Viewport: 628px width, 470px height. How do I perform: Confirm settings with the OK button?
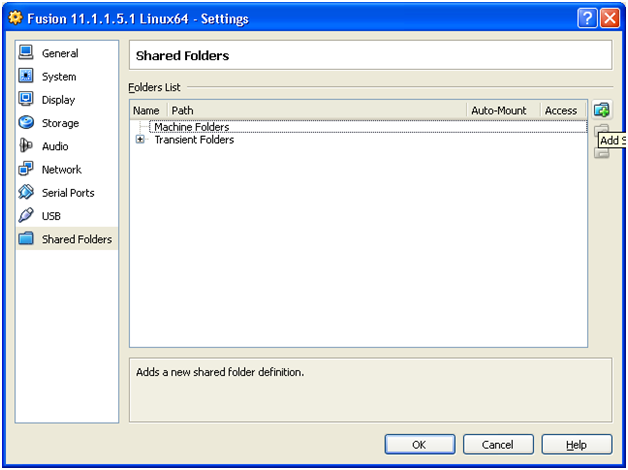tap(420, 444)
